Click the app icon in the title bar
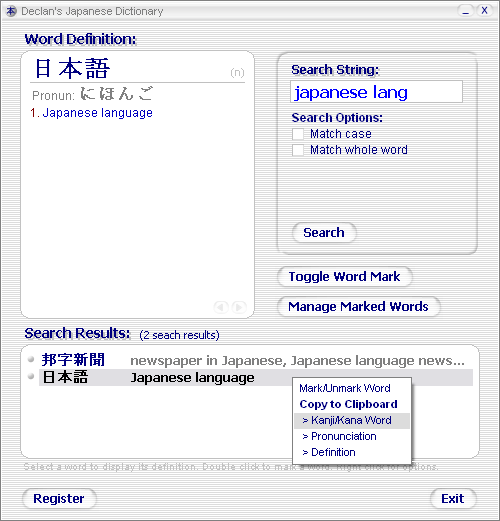Screen dimensions: 500x521 [x=11, y=11]
